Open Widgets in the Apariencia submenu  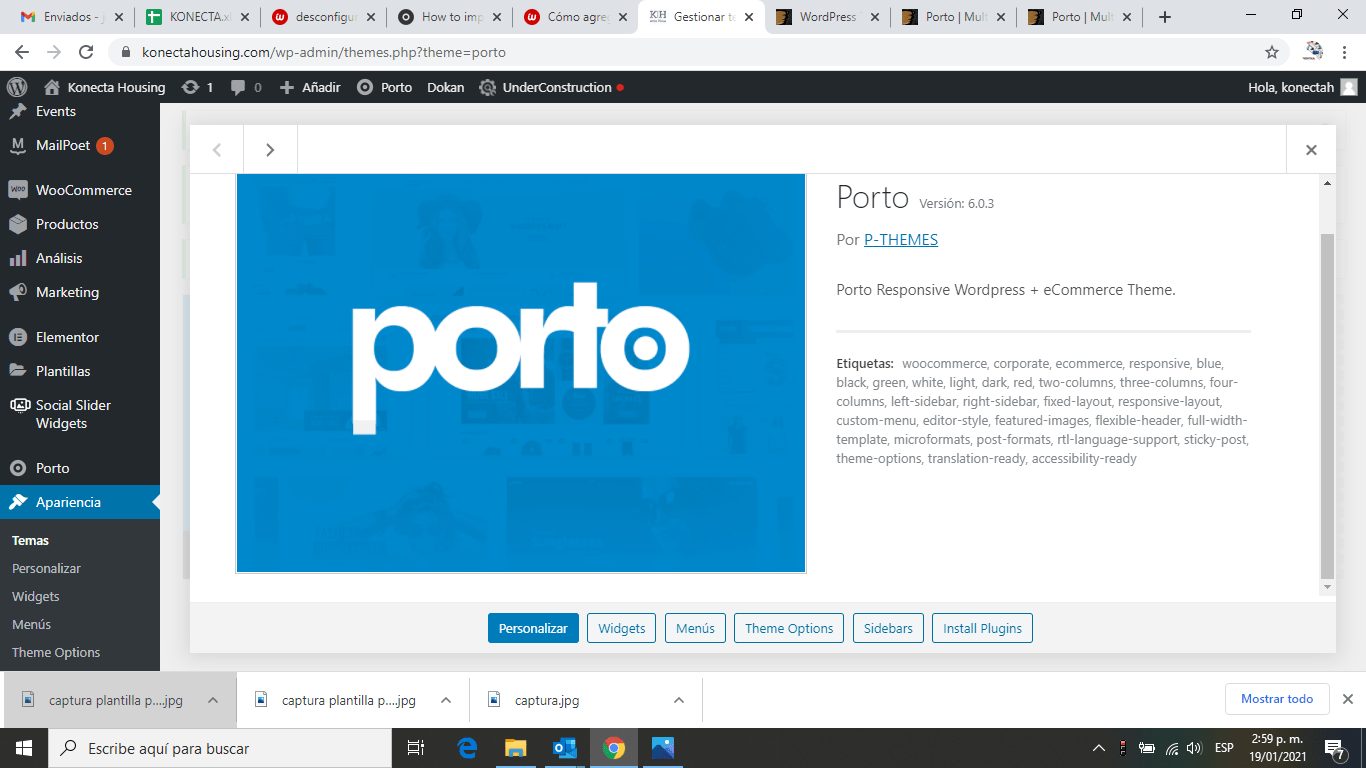coord(36,596)
